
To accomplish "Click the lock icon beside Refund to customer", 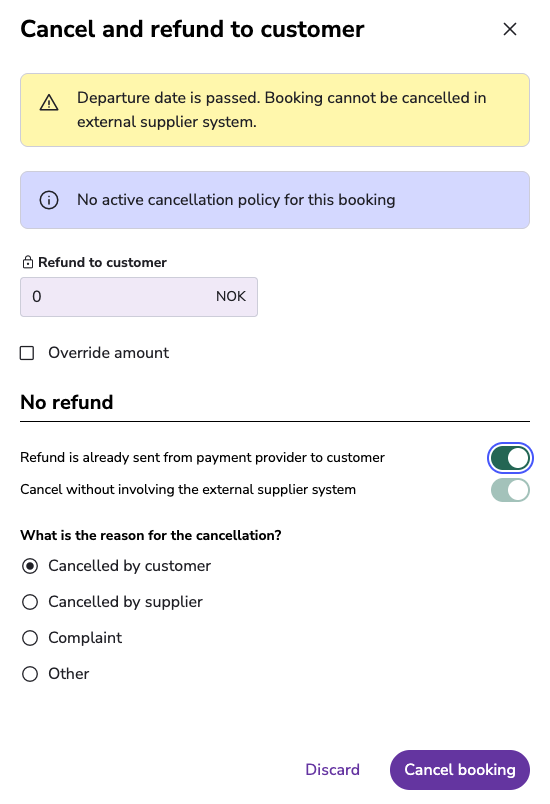I will (28, 262).
